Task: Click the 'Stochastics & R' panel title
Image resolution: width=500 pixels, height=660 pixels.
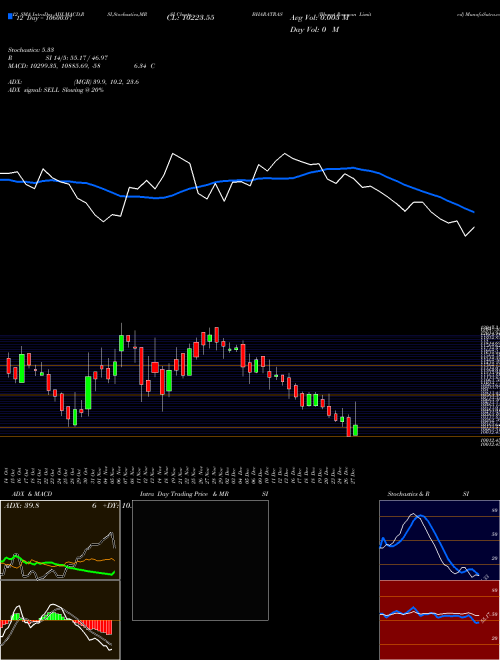Action: pyautogui.click(x=408, y=494)
